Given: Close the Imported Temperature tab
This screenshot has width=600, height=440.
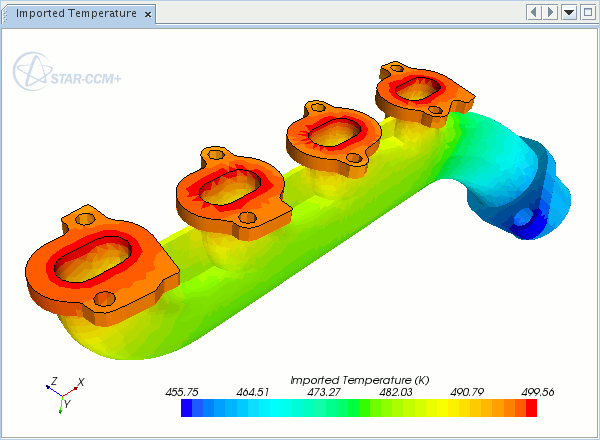Looking at the screenshot, I should click(148, 15).
